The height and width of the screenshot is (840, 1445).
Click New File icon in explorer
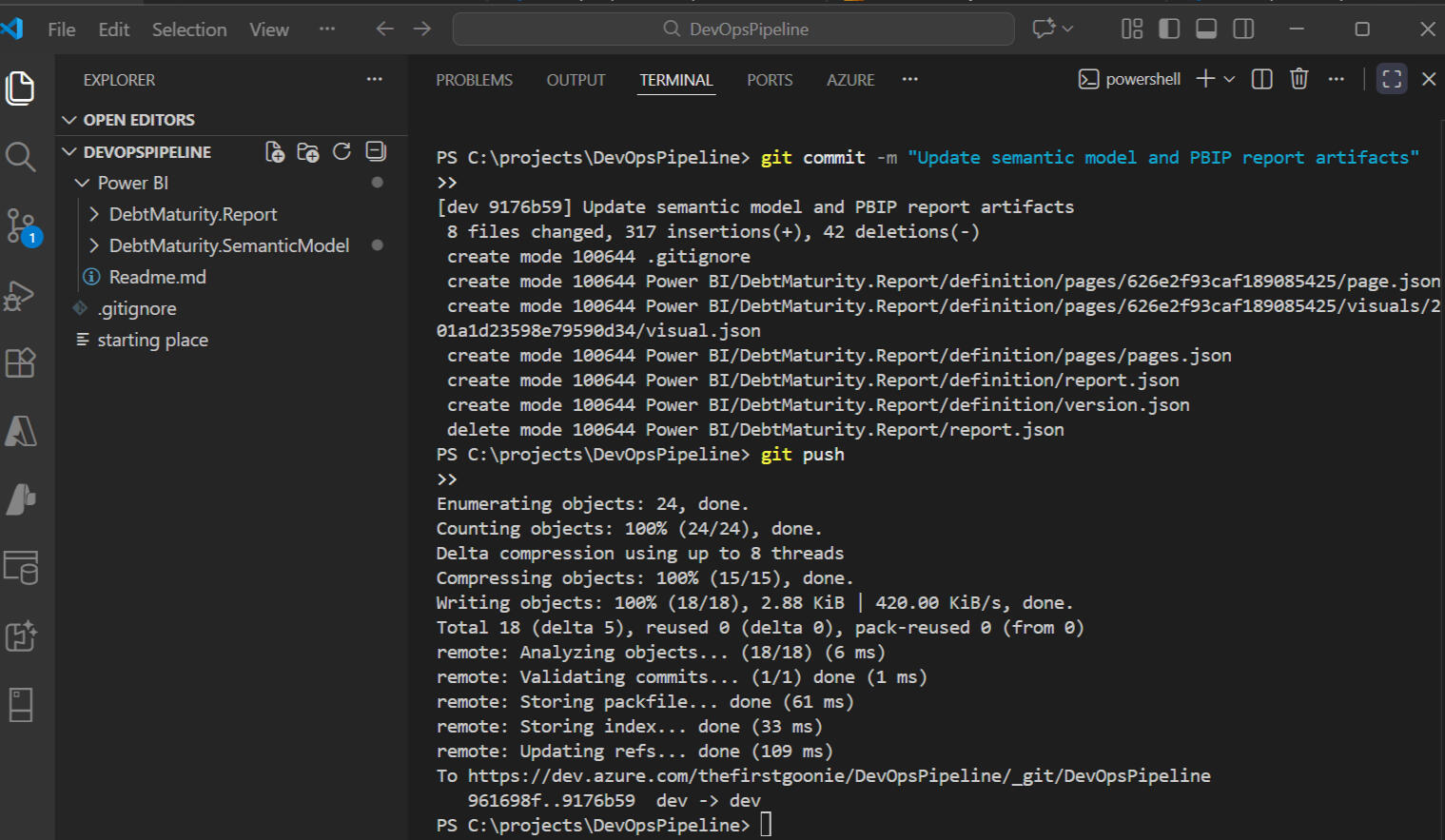click(275, 152)
